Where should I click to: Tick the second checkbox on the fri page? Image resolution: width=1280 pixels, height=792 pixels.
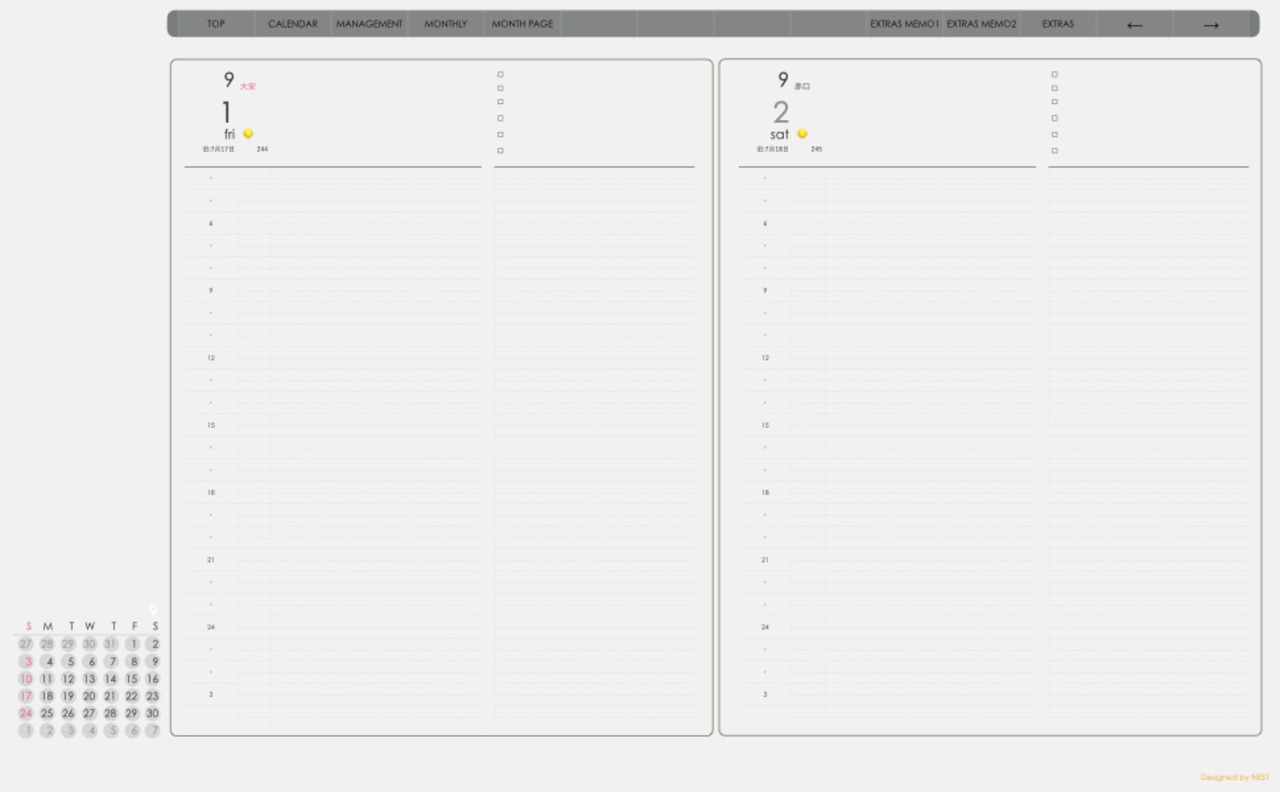click(x=500, y=88)
